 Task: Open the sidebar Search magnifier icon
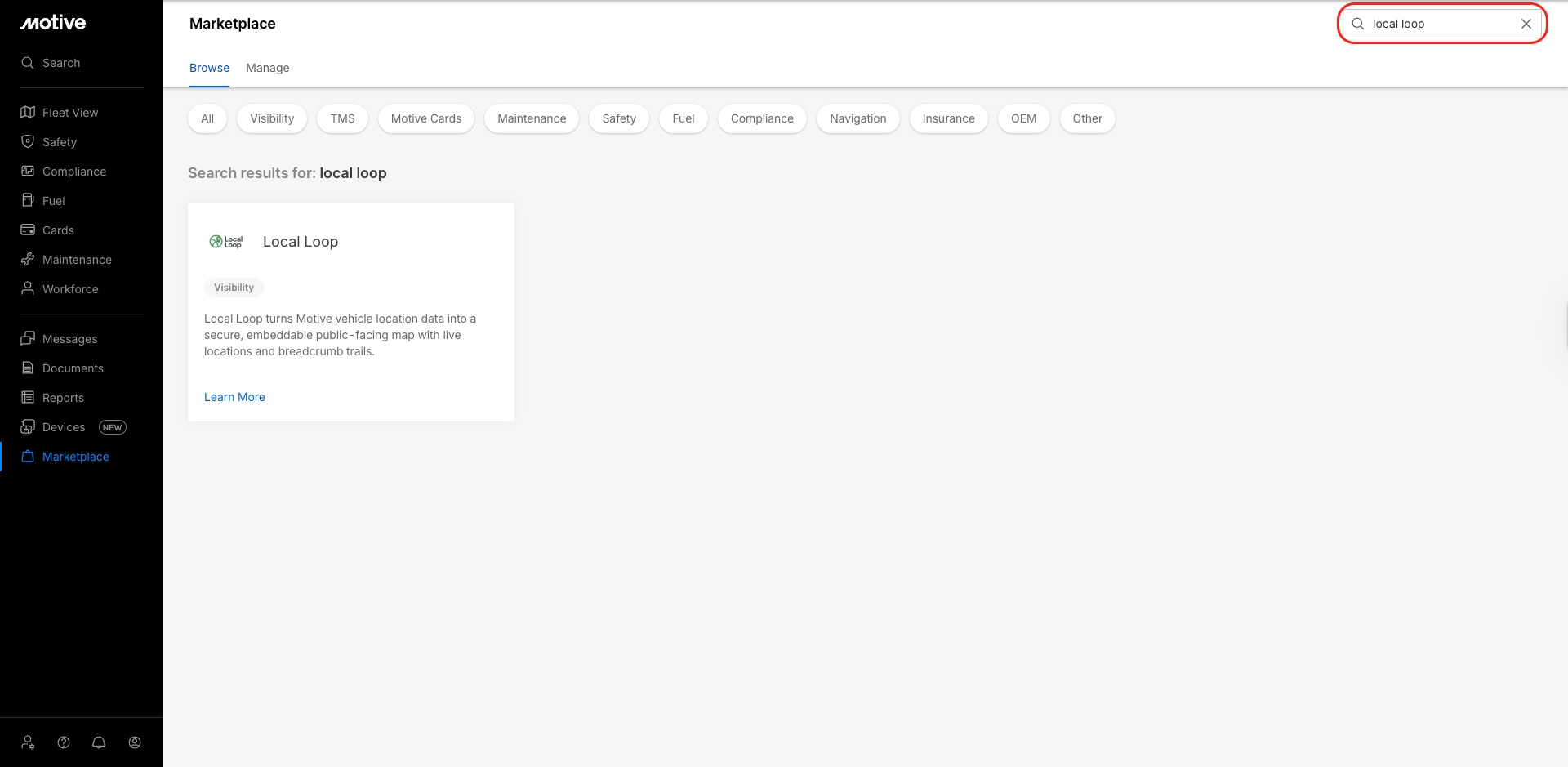(x=28, y=63)
